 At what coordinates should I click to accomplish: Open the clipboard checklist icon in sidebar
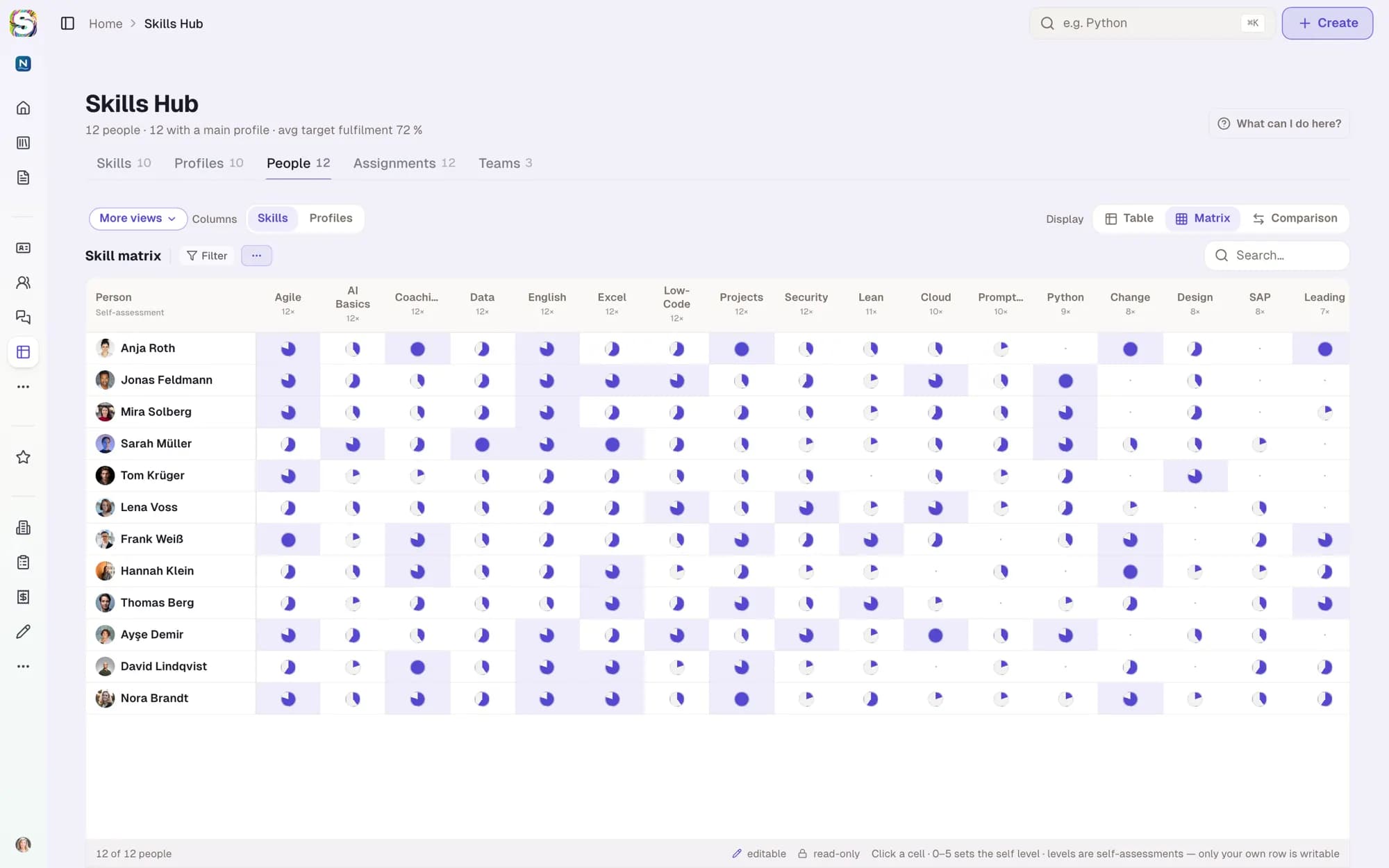tap(23, 562)
